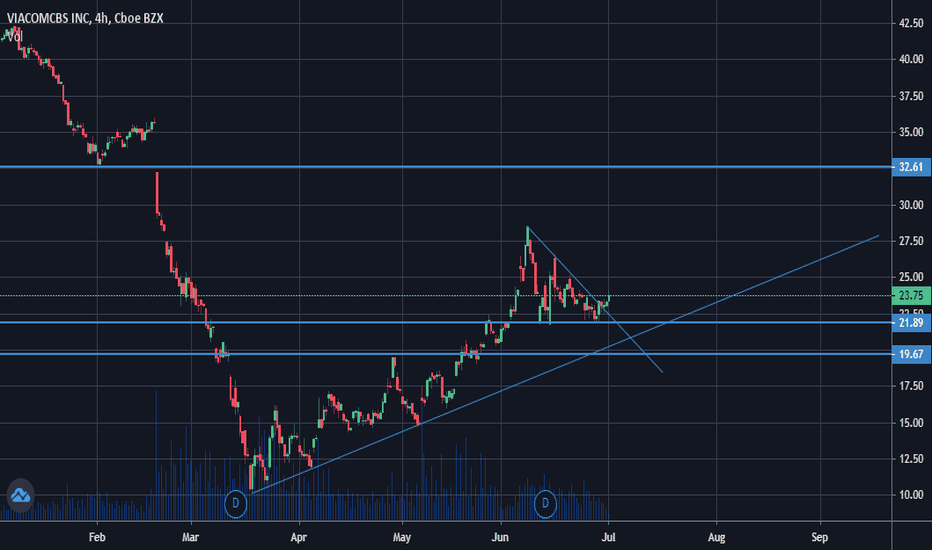Click the May label on time axis
Viewport: 932px width, 550px height.
(x=402, y=538)
